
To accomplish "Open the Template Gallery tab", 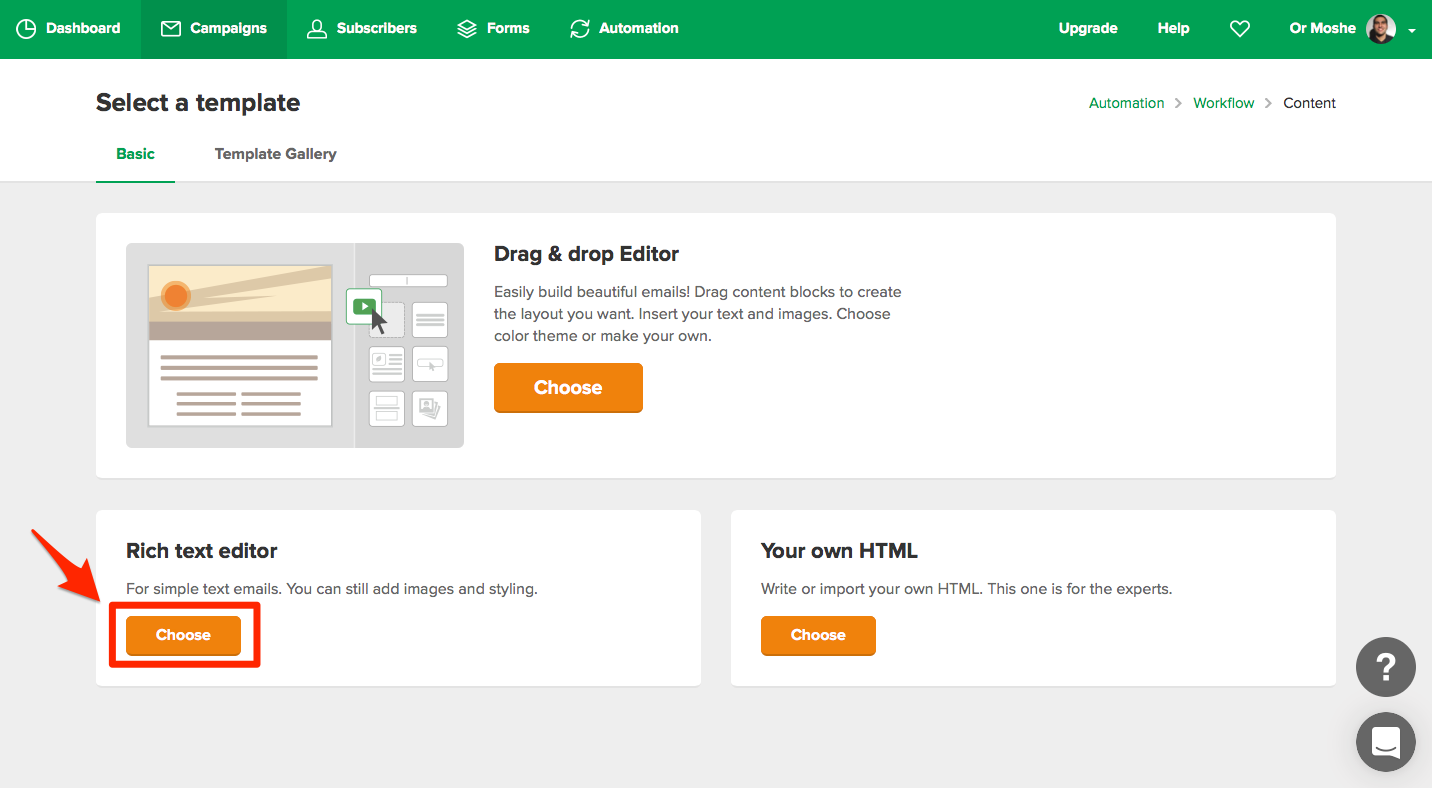I will [275, 154].
